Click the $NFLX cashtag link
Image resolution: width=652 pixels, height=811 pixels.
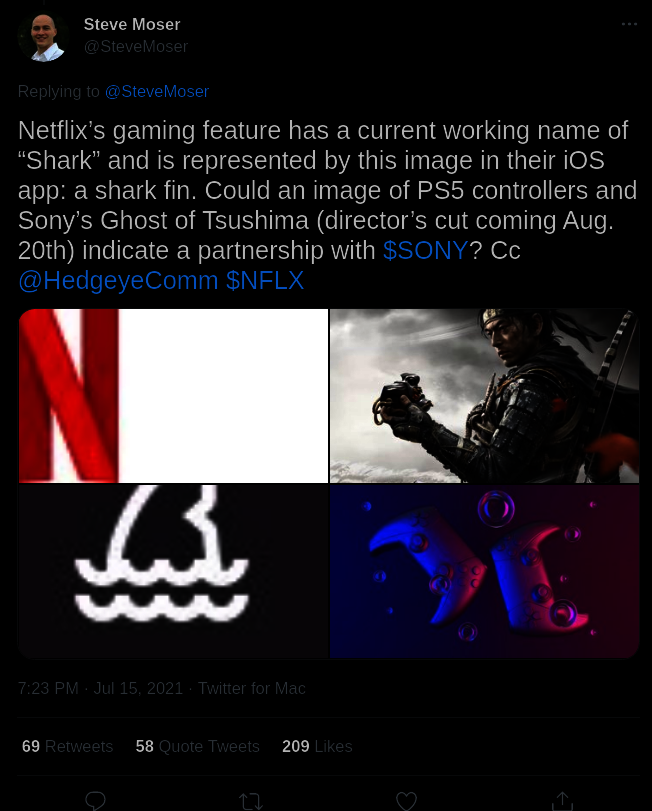[x=265, y=280]
